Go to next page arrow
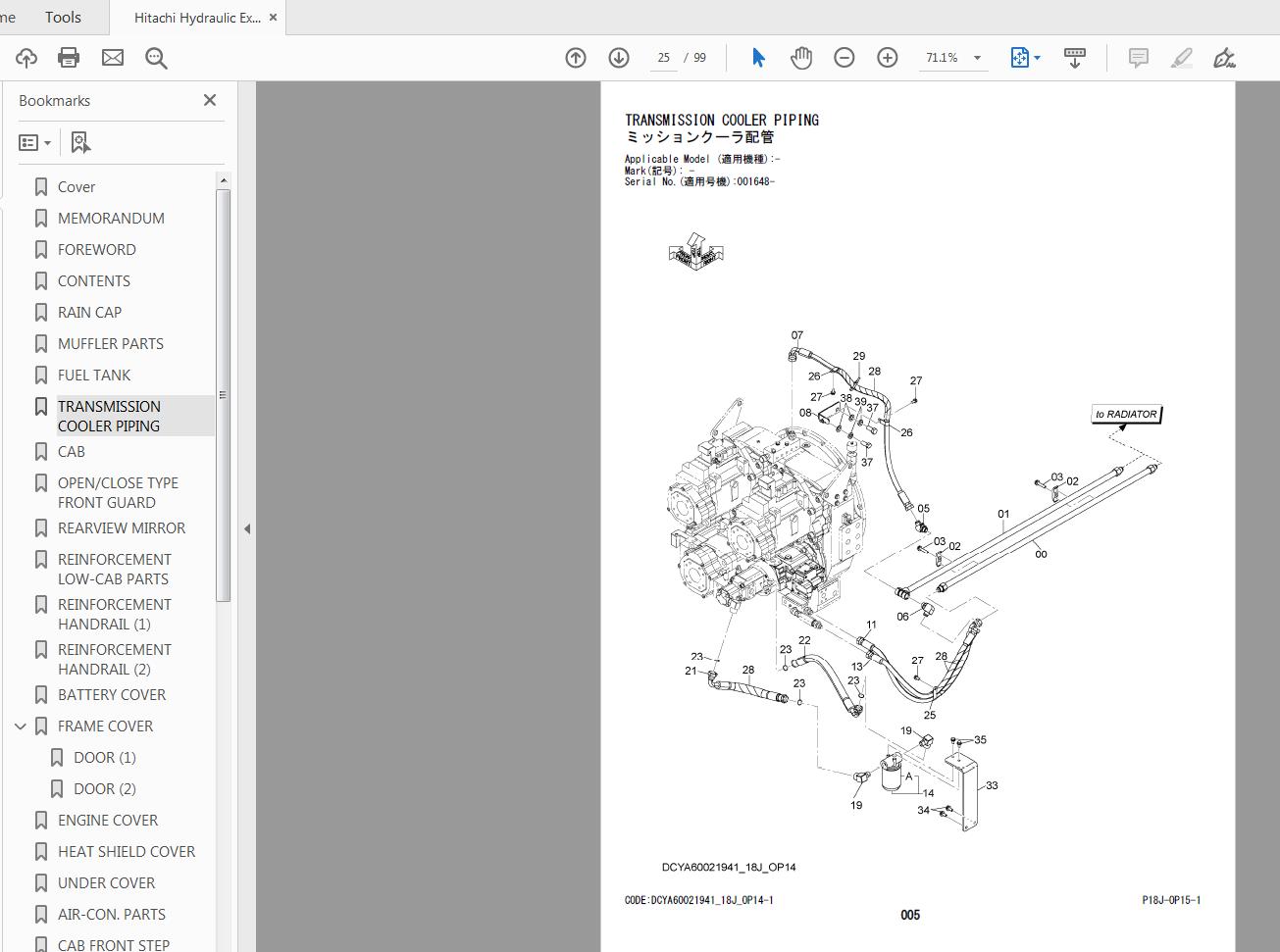This screenshot has height=952, width=1280. point(619,58)
